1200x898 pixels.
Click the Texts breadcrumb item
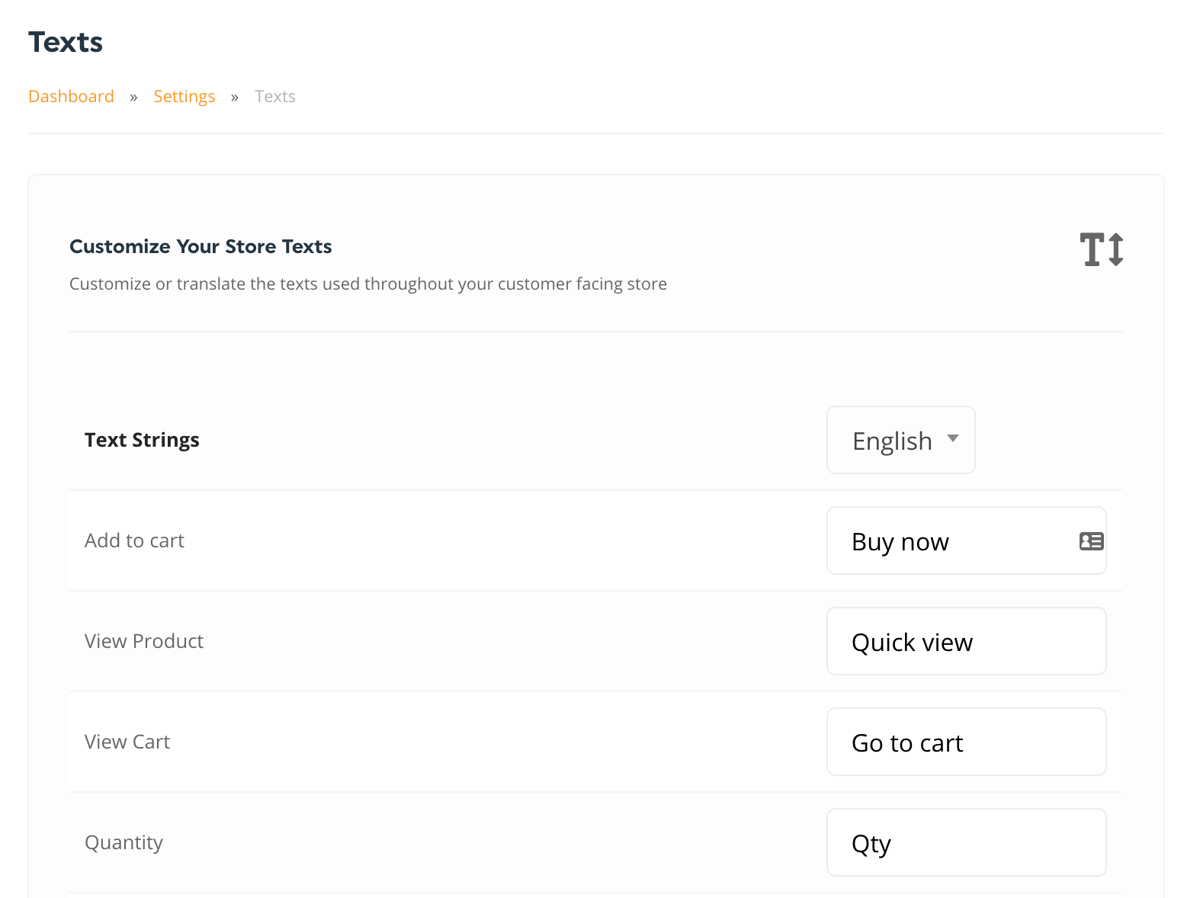[x=275, y=96]
